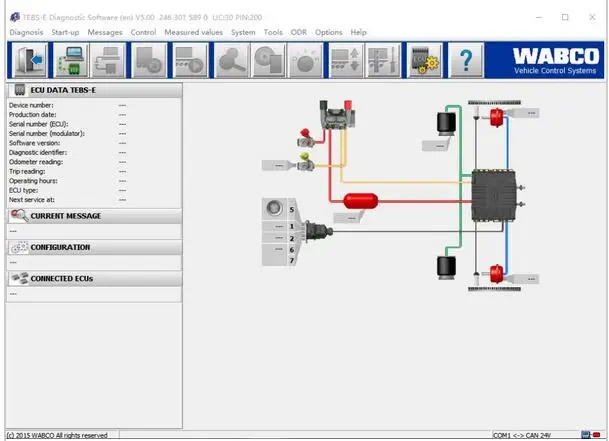The height and width of the screenshot is (441, 609).
Task: Open the Measured values menu
Action: (x=193, y=32)
